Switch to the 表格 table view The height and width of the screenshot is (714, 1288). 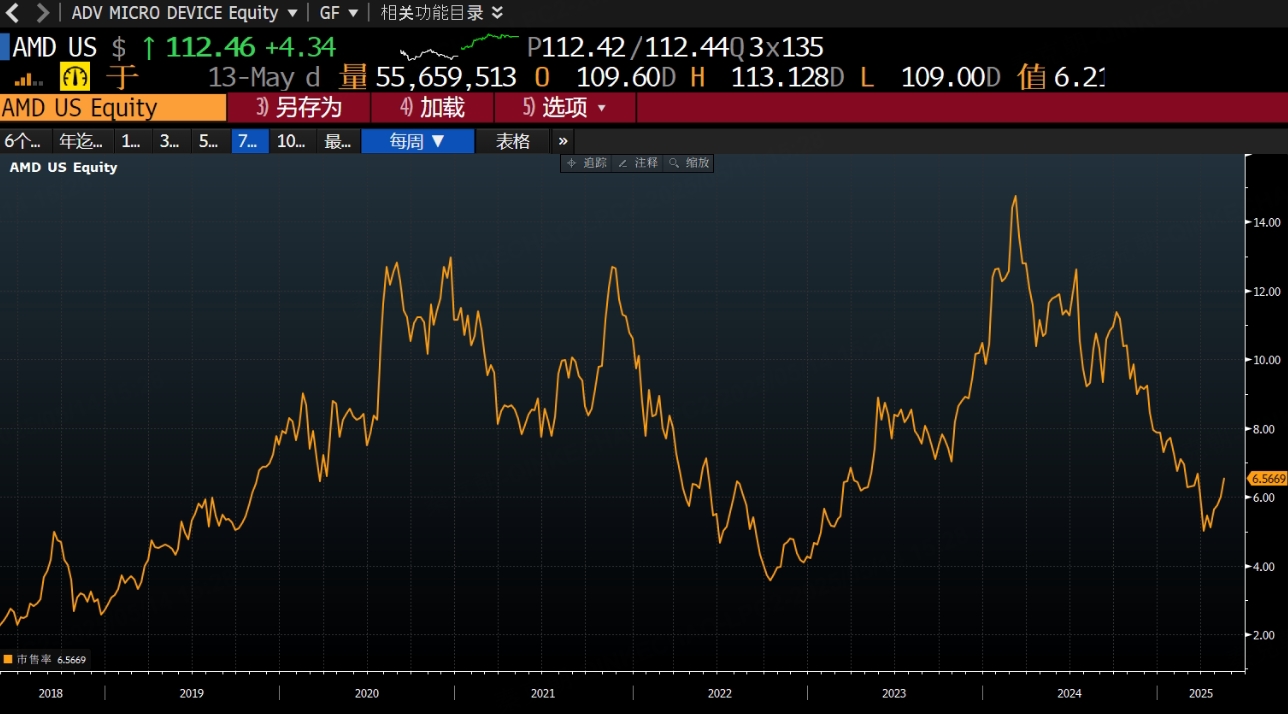click(x=513, y=141)
